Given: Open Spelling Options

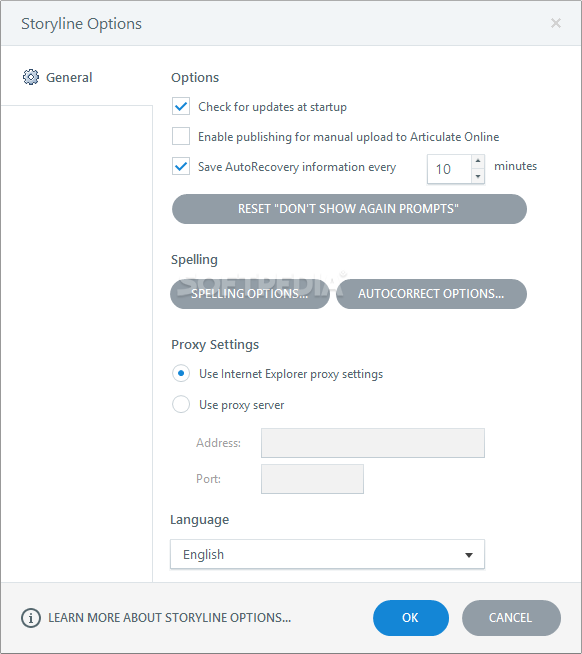Looking at the screenshot, I should pyautogui.click(x=250, y=294).
